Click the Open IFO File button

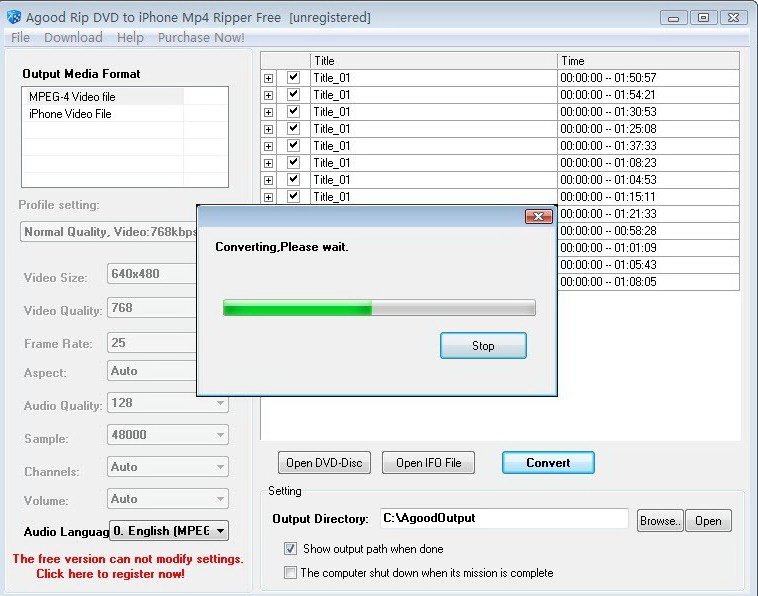(x=428, y=463)
